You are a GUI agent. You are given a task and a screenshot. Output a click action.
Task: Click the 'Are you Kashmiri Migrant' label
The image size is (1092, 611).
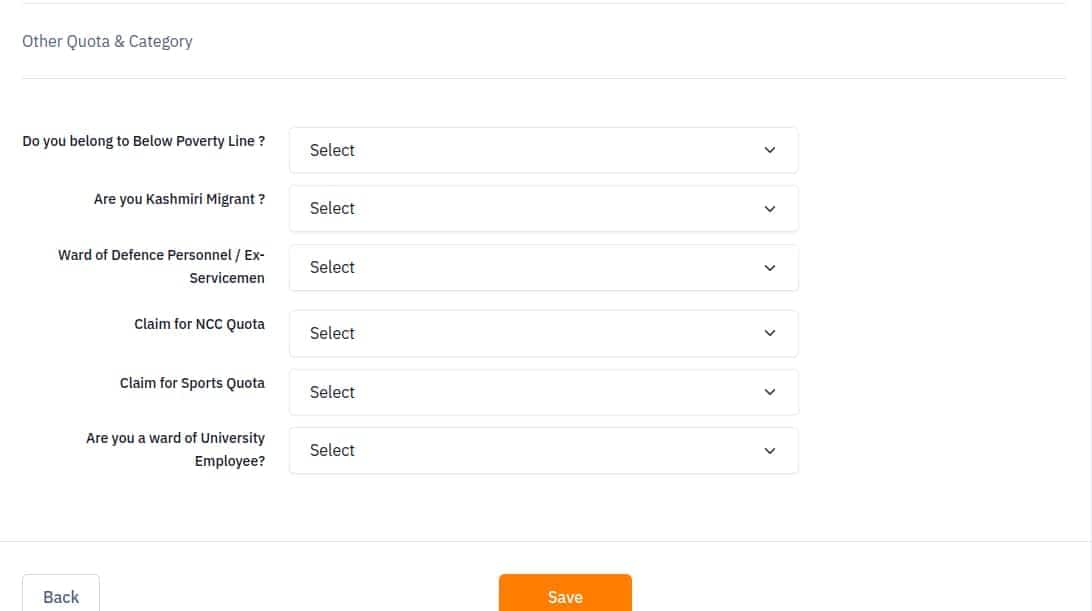pyautogui.click(x=179, y=199)
